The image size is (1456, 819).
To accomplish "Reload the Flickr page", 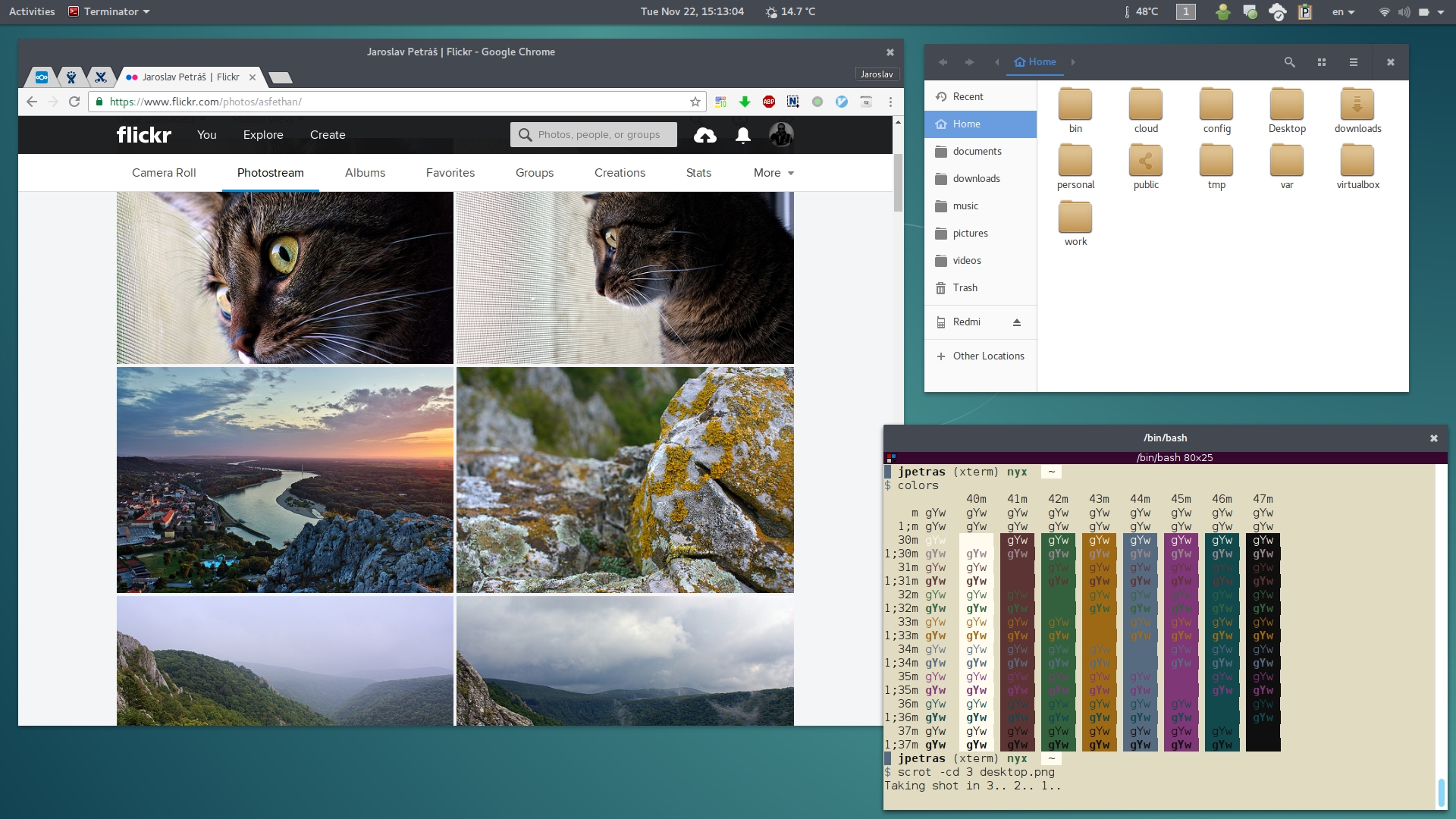I will pos(74,102).
